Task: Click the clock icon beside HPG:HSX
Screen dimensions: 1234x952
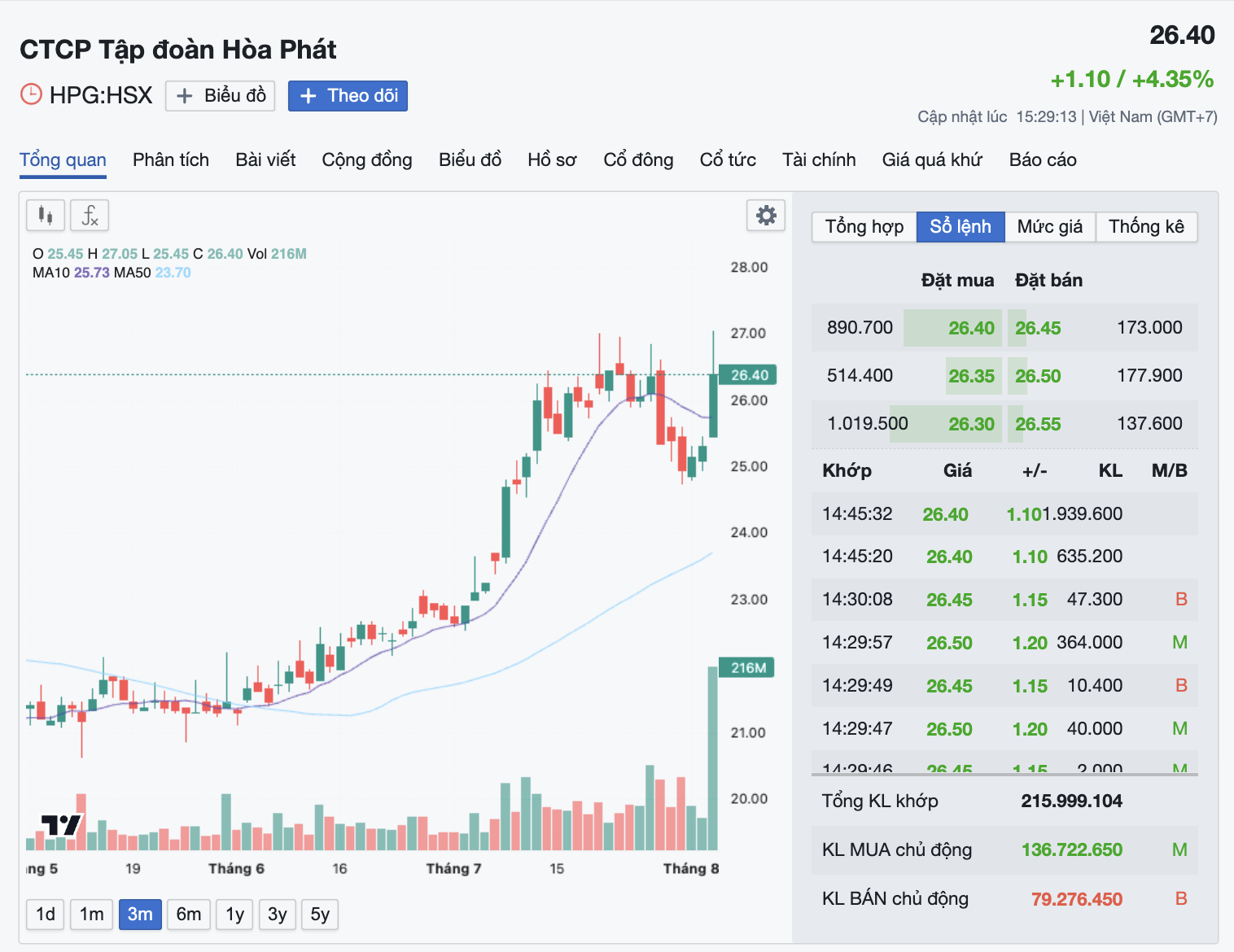Action: click(x=31, y=94)
